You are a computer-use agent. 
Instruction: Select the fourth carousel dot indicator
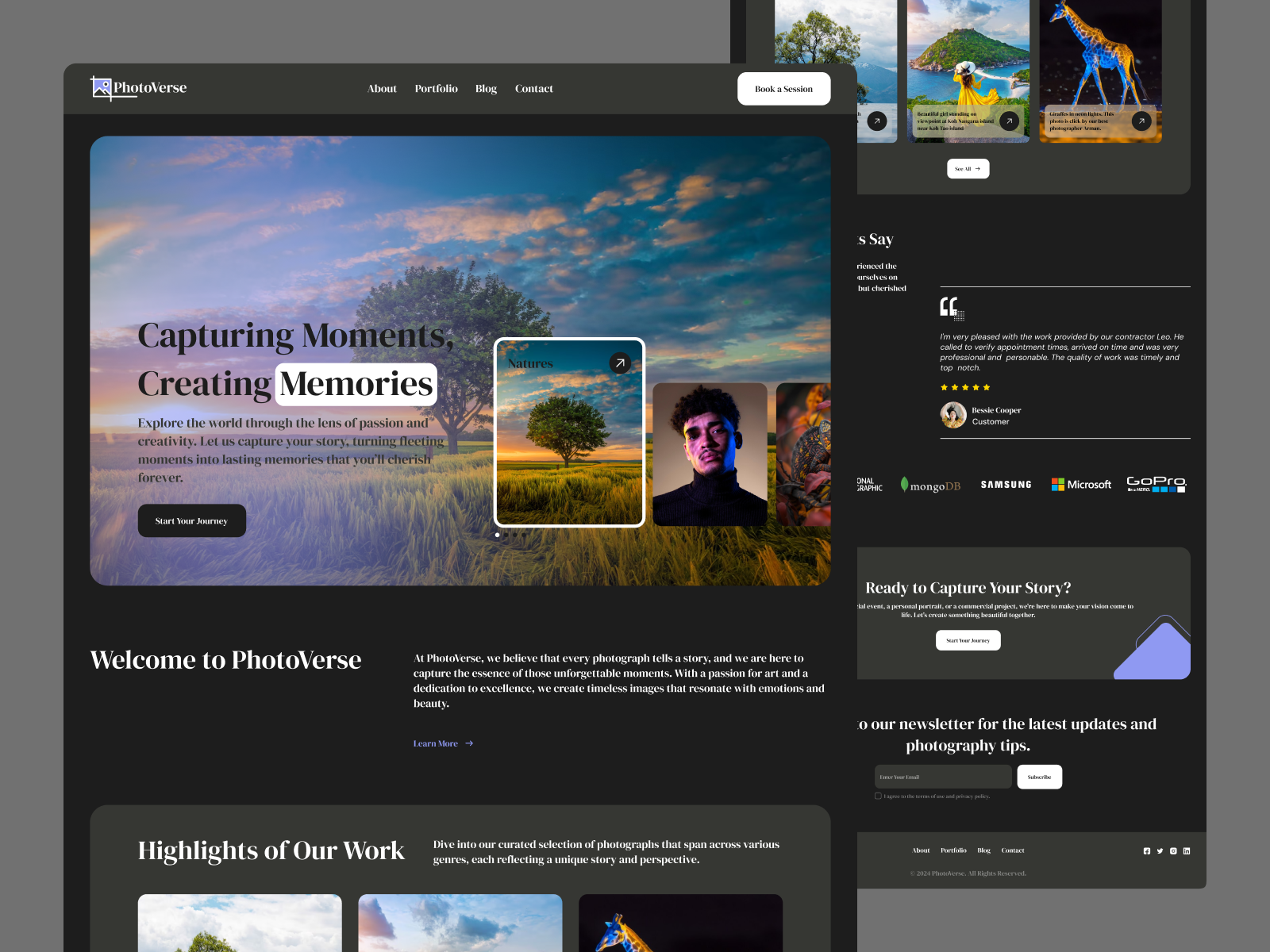(x=524, y=535)
